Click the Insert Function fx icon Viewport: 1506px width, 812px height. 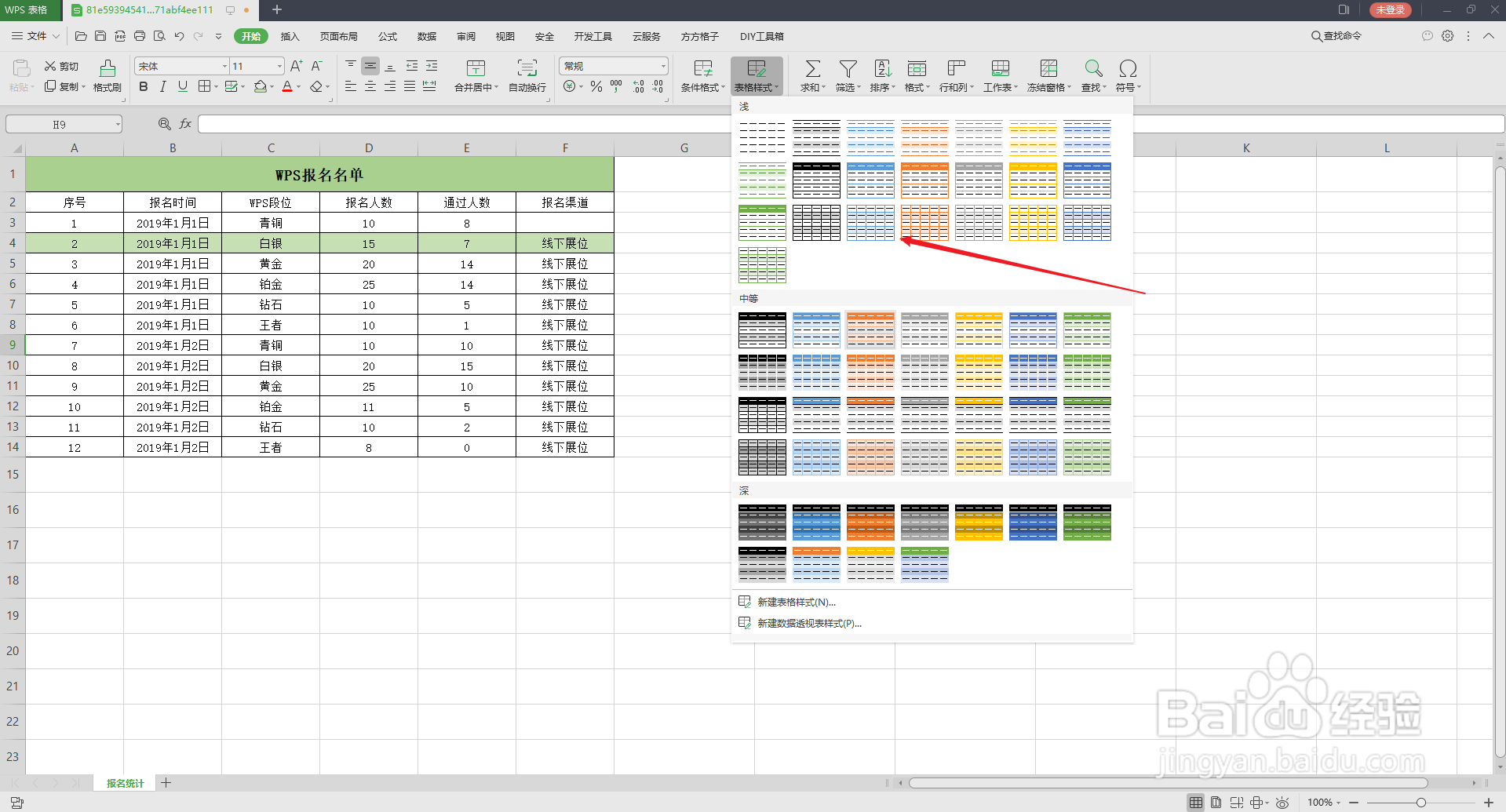click(x=185, y=124)
